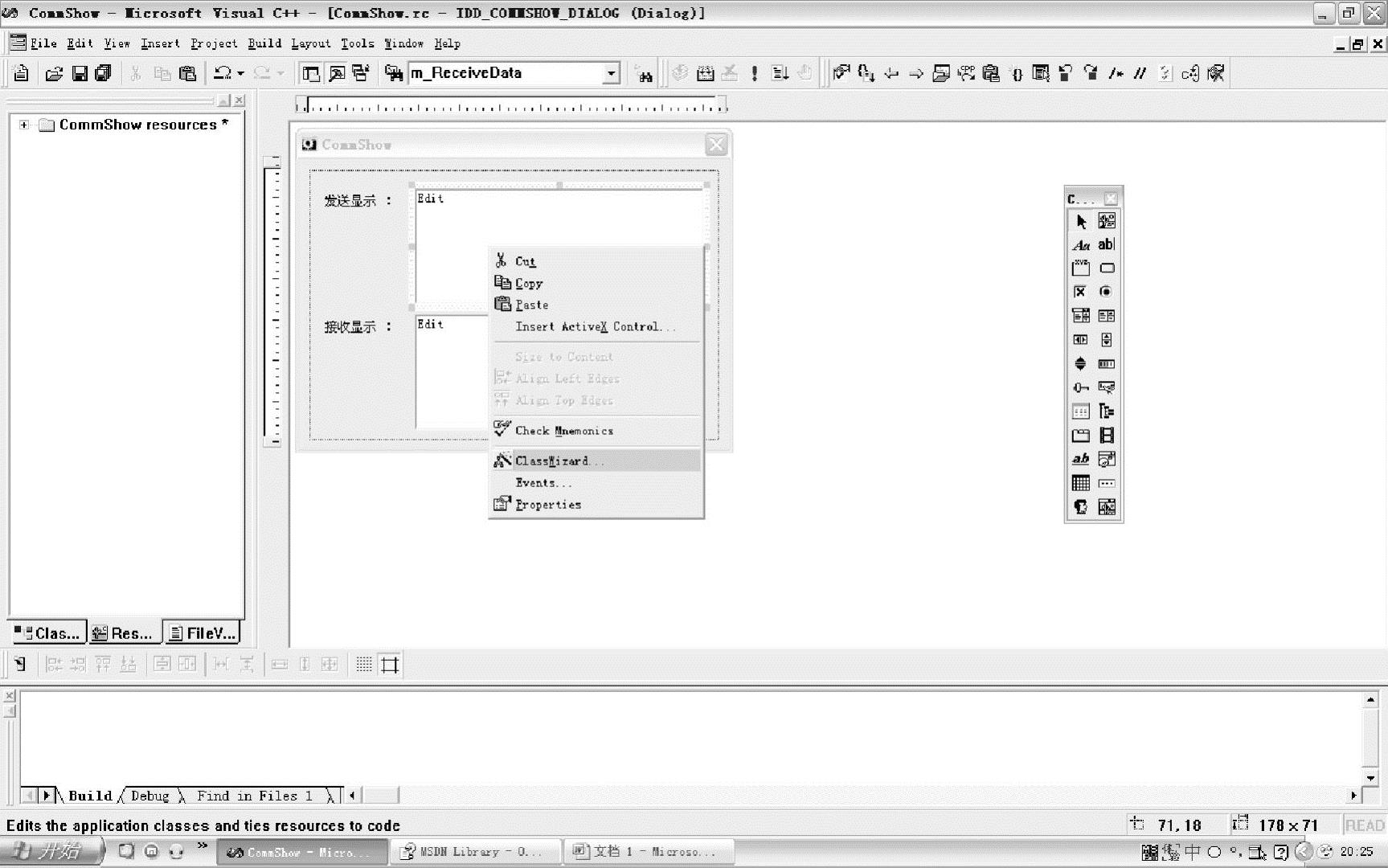1388x868 pixels.
Task: Select Check Mnemonics in context menu
Action: coord(596,430)
